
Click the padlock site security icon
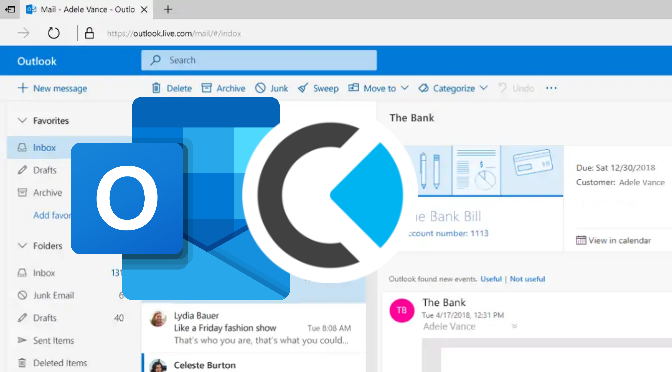[89, 33]
